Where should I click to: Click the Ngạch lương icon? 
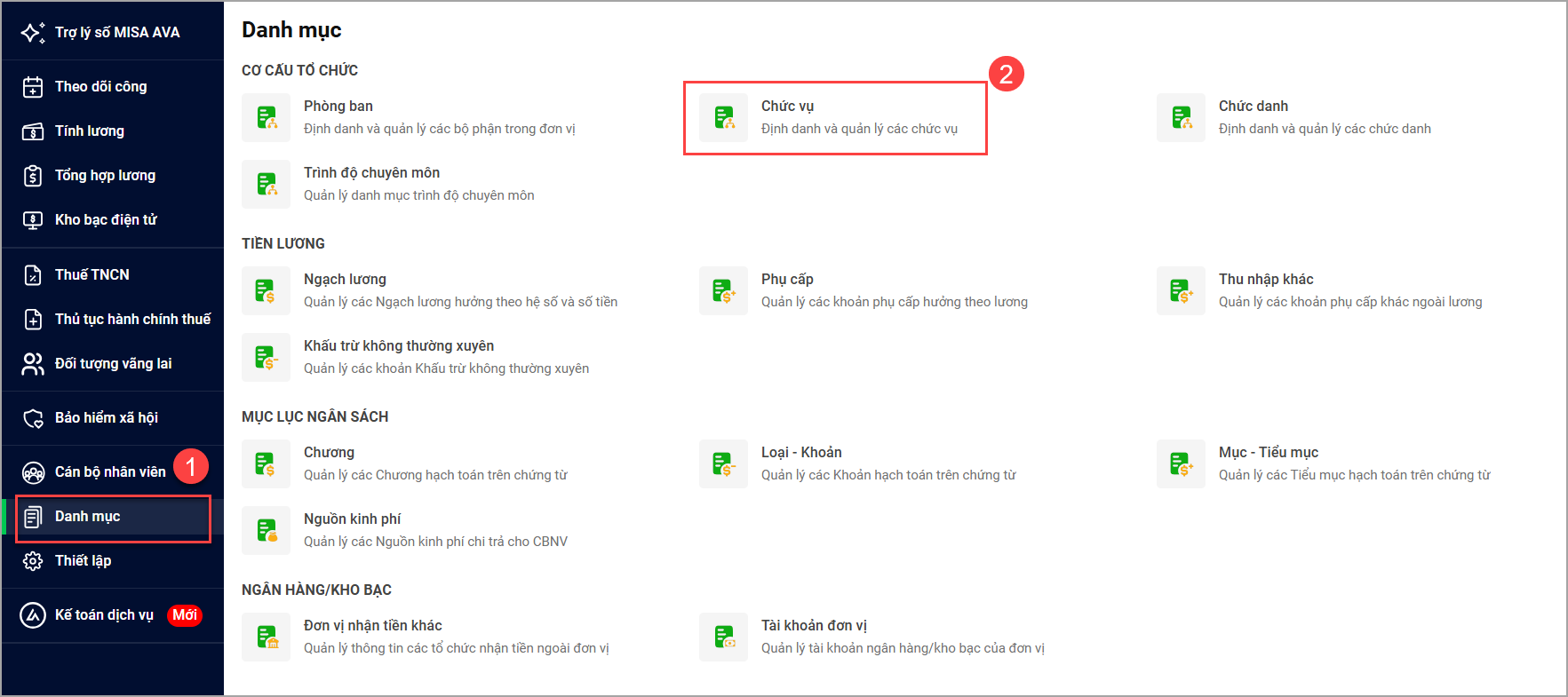(x=266, y=290)
